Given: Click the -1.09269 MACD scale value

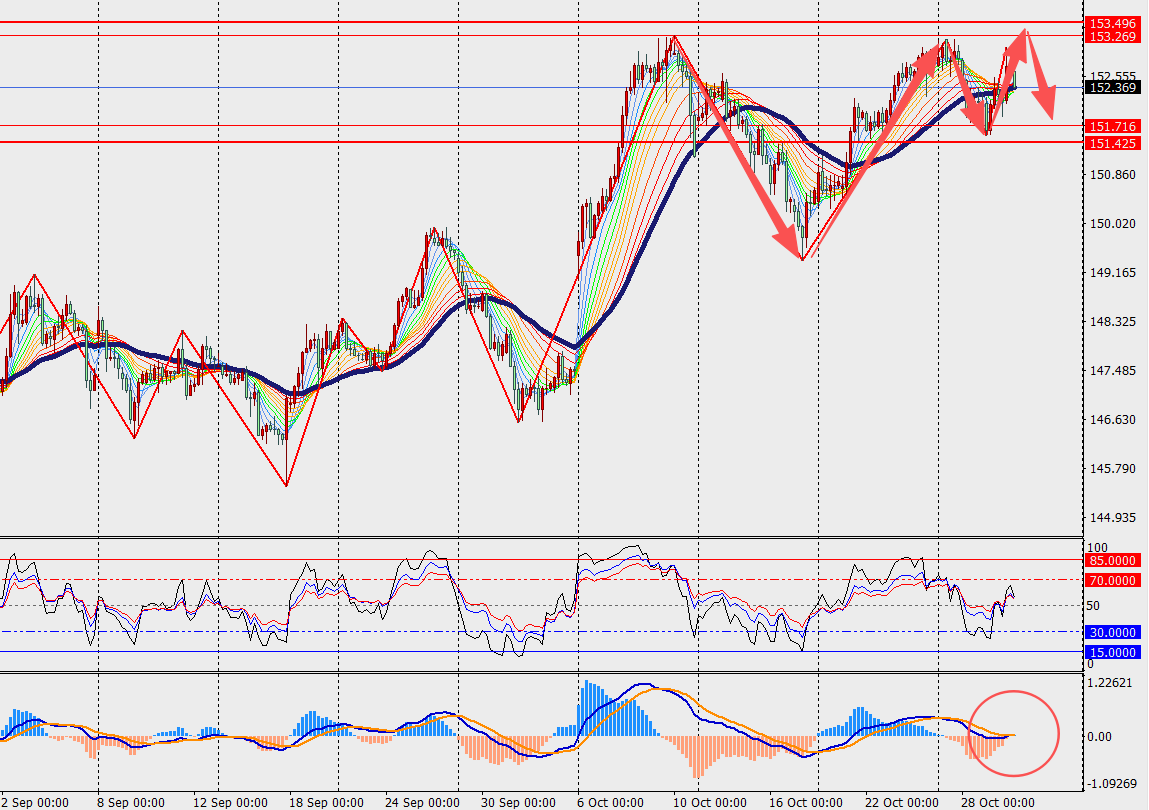Looking at the screenshot, I should pos(1113,783).
